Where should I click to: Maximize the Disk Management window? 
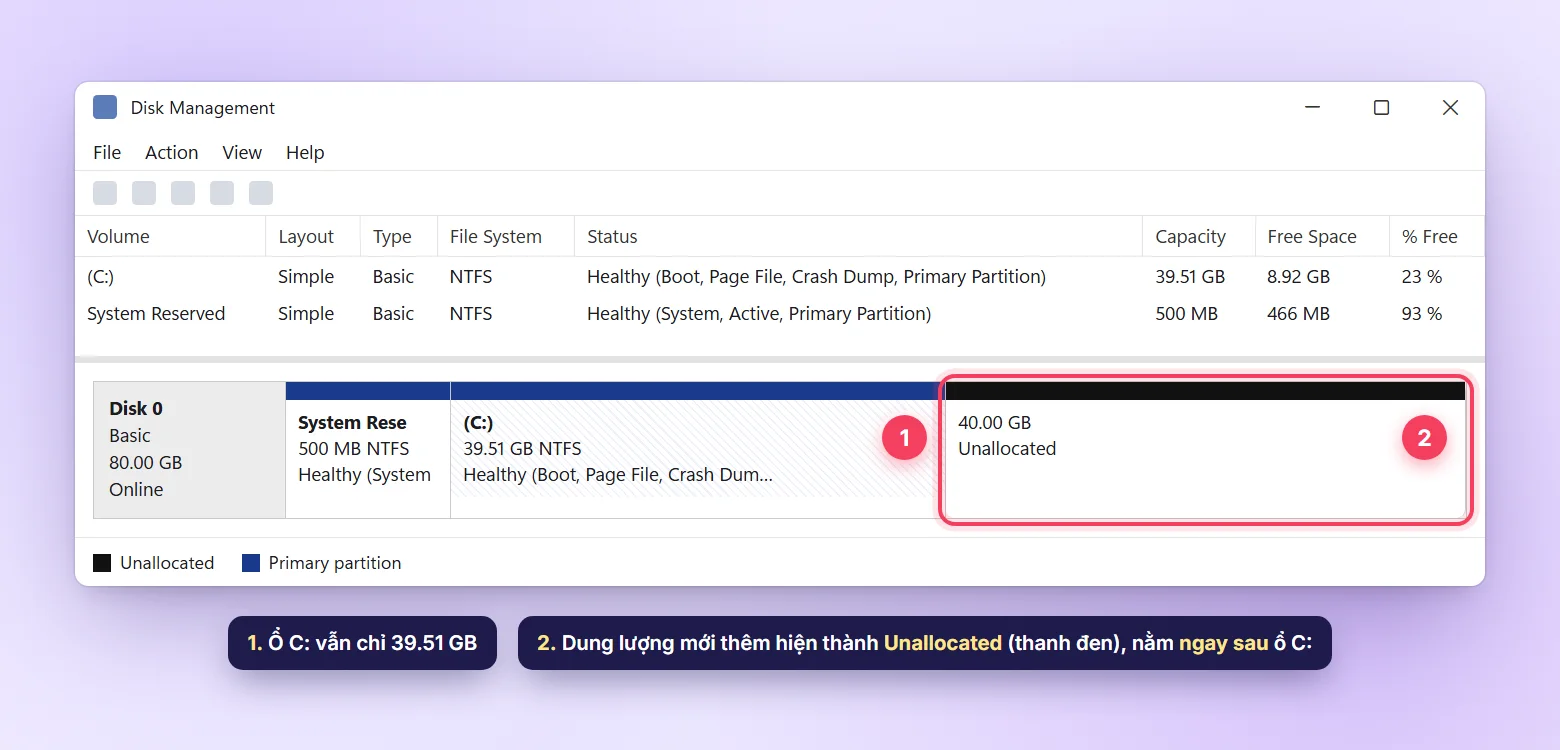pyautogui.click(x=1381, y=107)
